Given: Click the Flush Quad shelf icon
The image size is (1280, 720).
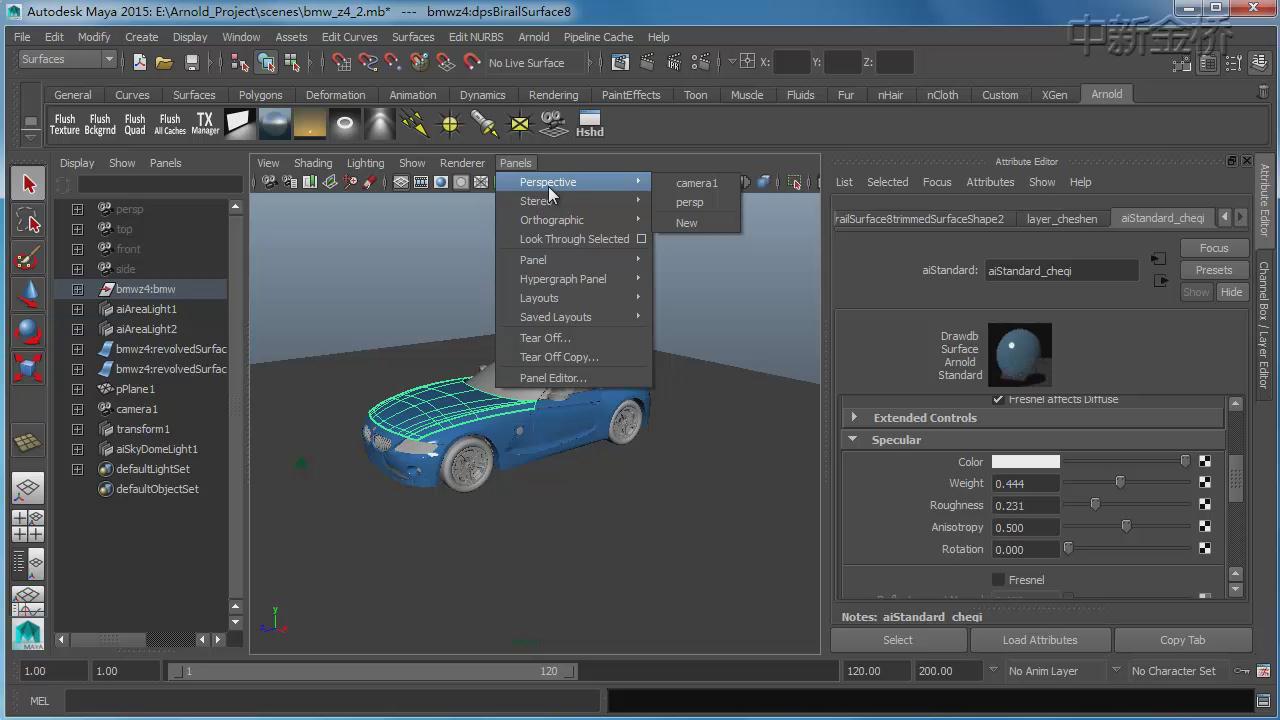Looking at the screenshot, I should pos(135,124).
